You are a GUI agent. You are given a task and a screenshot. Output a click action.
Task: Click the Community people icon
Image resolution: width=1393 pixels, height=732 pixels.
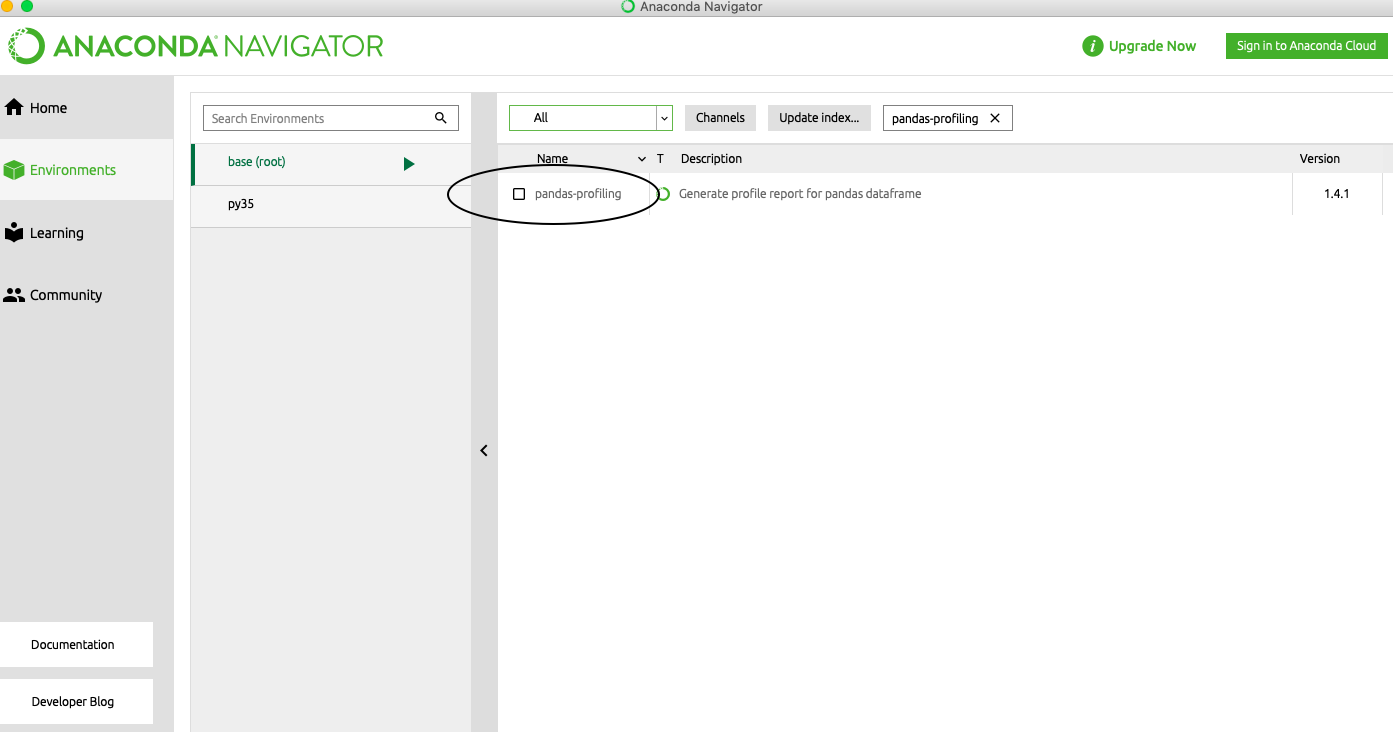[14, 295]
